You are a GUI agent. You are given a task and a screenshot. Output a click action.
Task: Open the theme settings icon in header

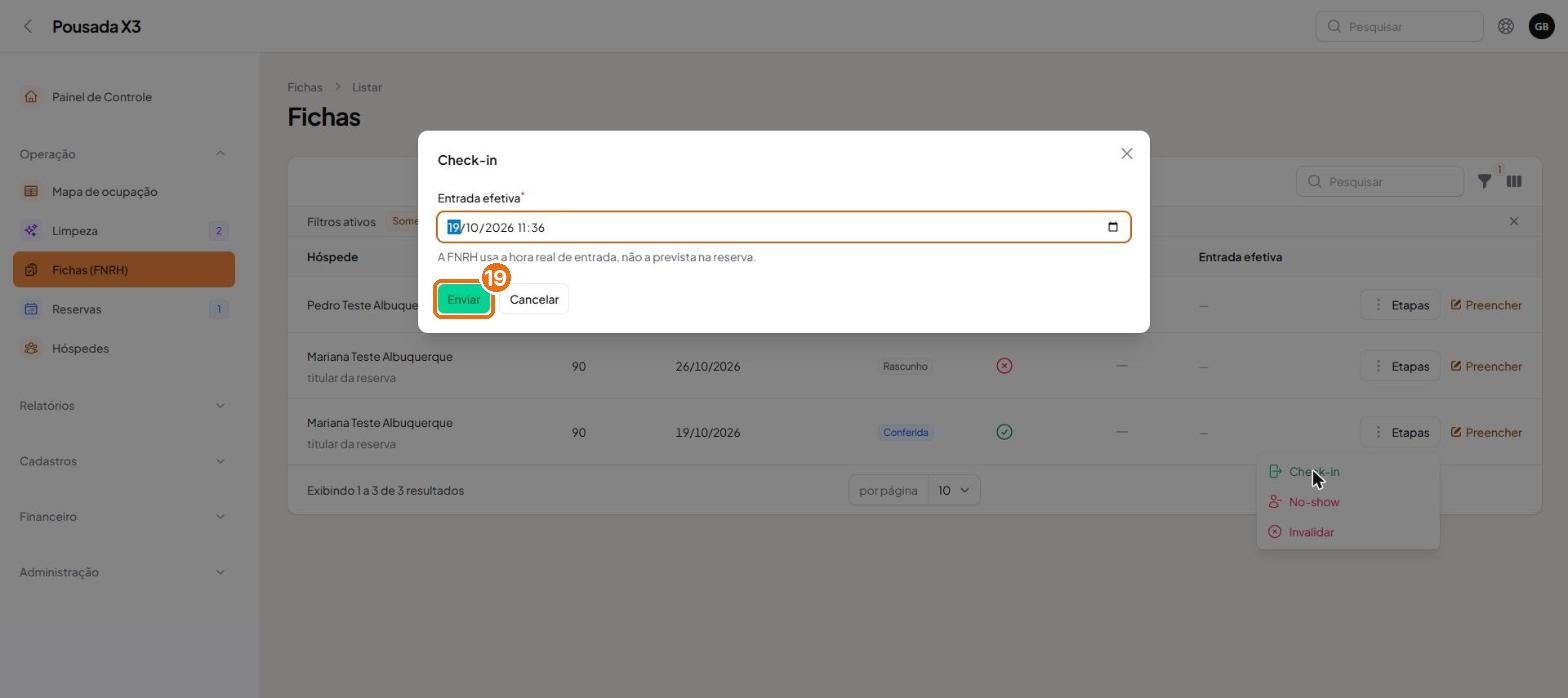pos(1505,27)
